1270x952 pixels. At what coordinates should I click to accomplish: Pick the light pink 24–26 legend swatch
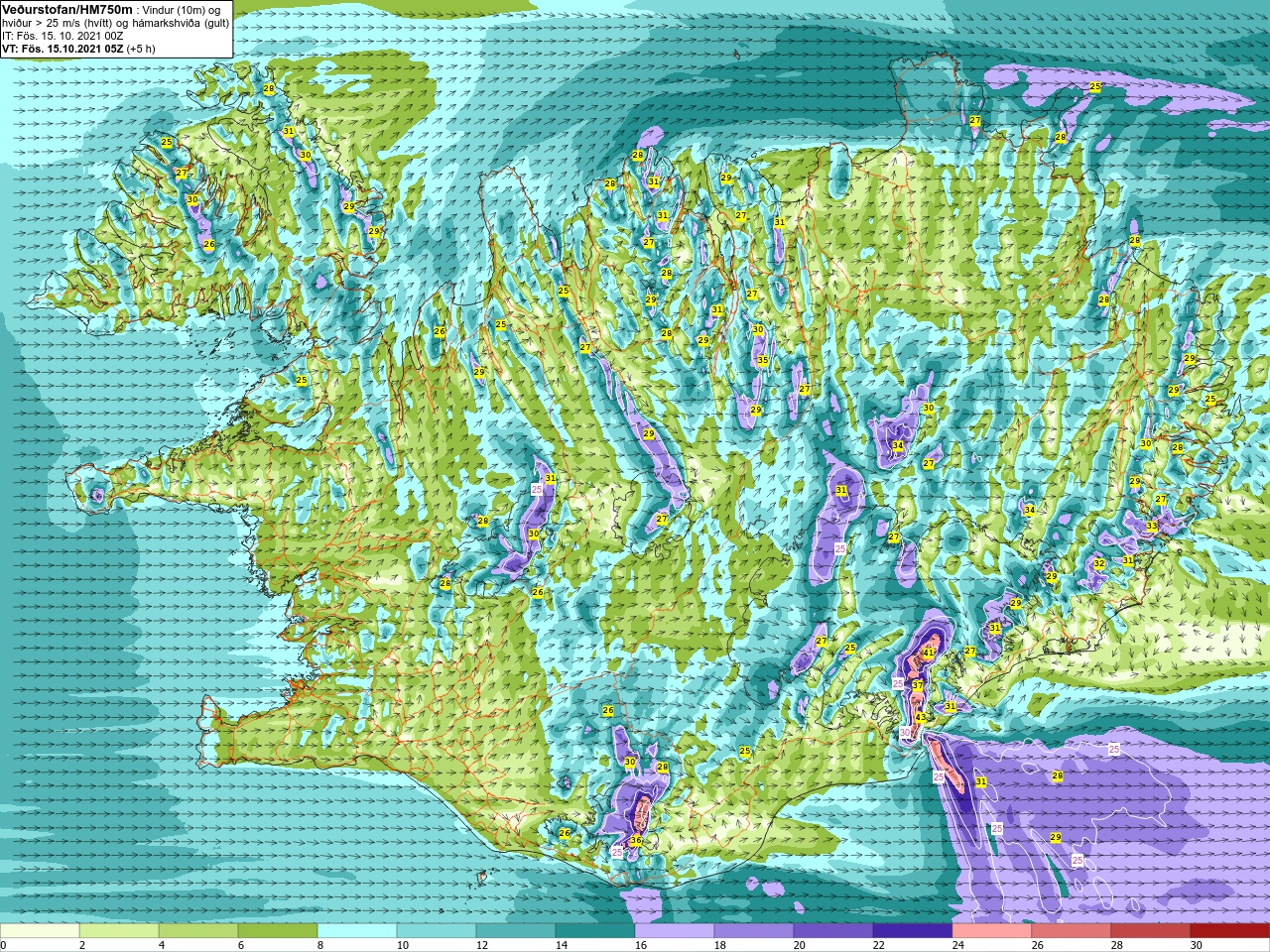pos(992,931)
